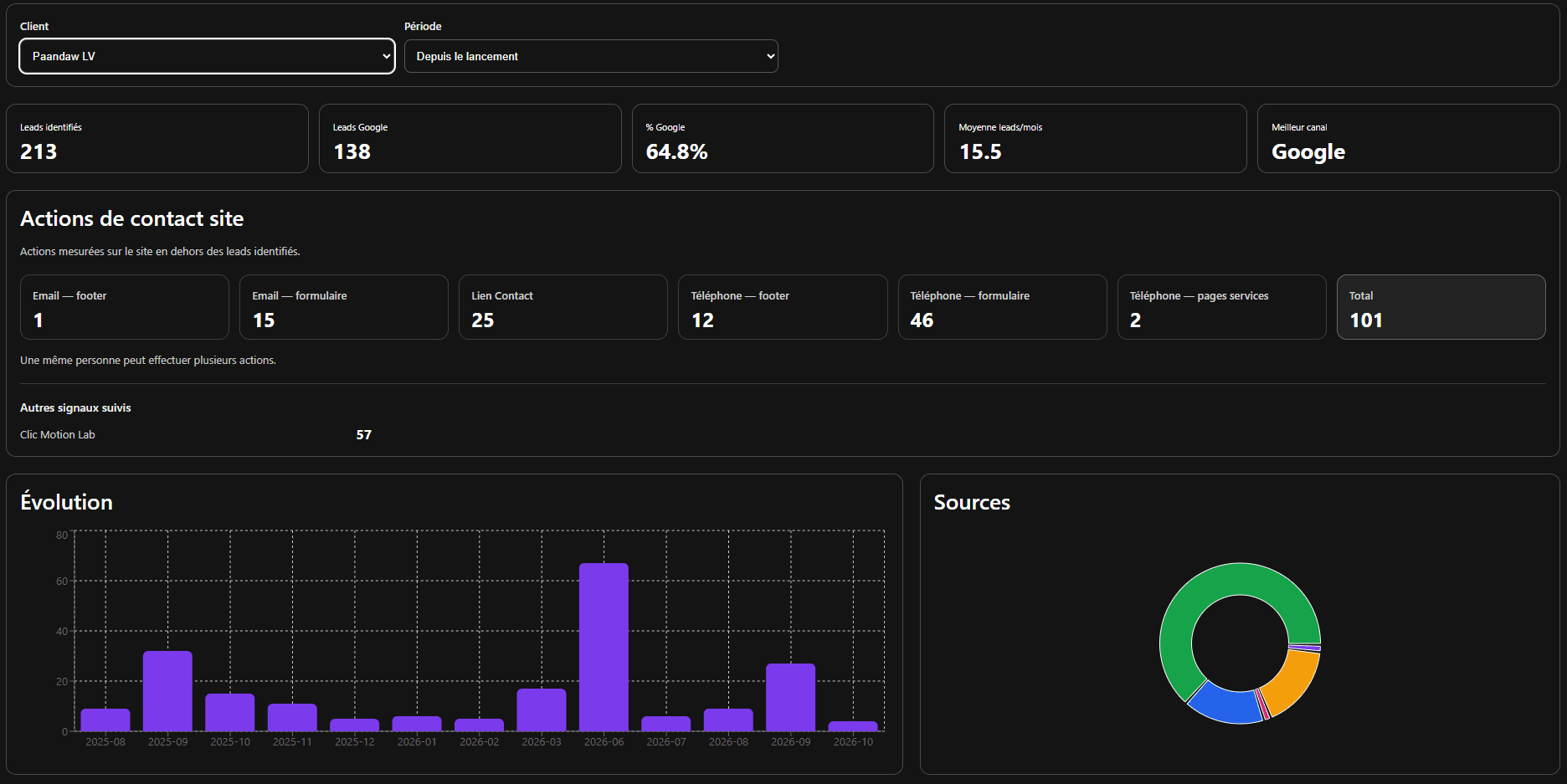This screenshot has width=1567, height=784.
Task: Select the Meilleur canal value Google
Action: 1308,151
